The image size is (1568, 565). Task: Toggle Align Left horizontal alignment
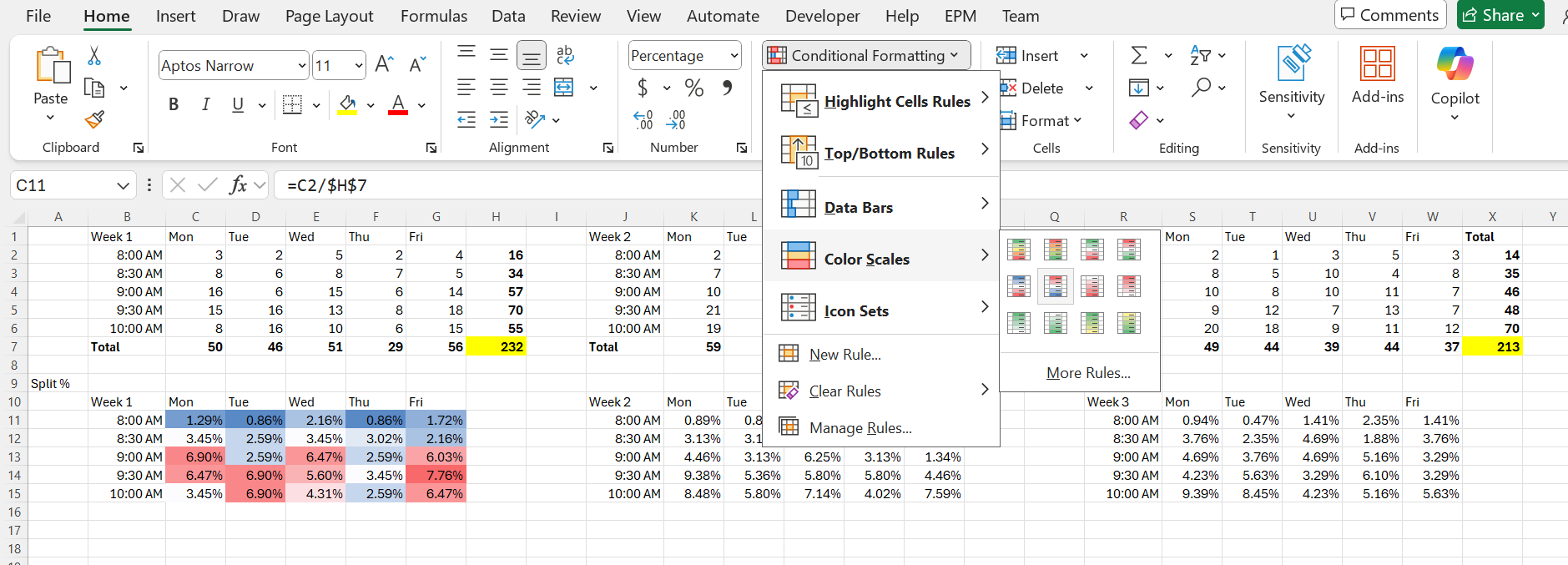(x=466, y=88)
